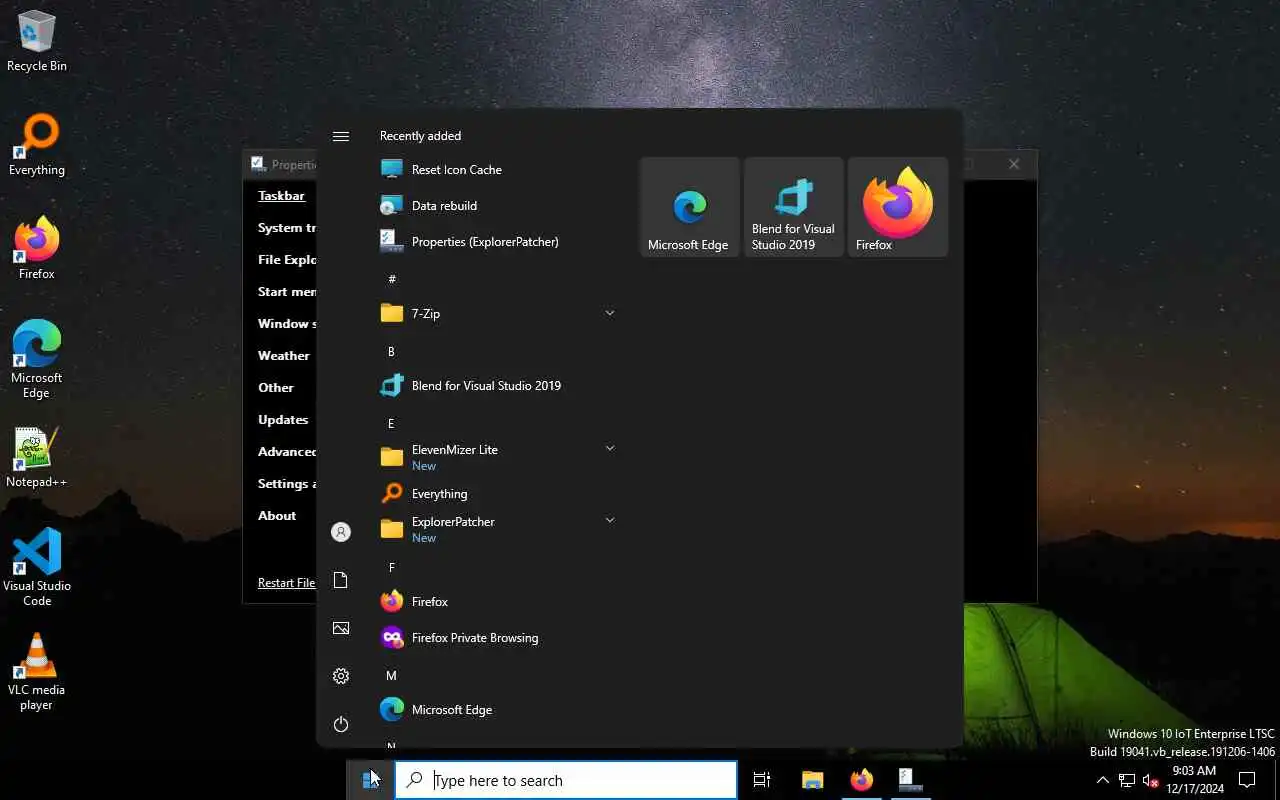1280x800 pixels.
Task: Select About tab in Properties window
Action: coord(277,516)
